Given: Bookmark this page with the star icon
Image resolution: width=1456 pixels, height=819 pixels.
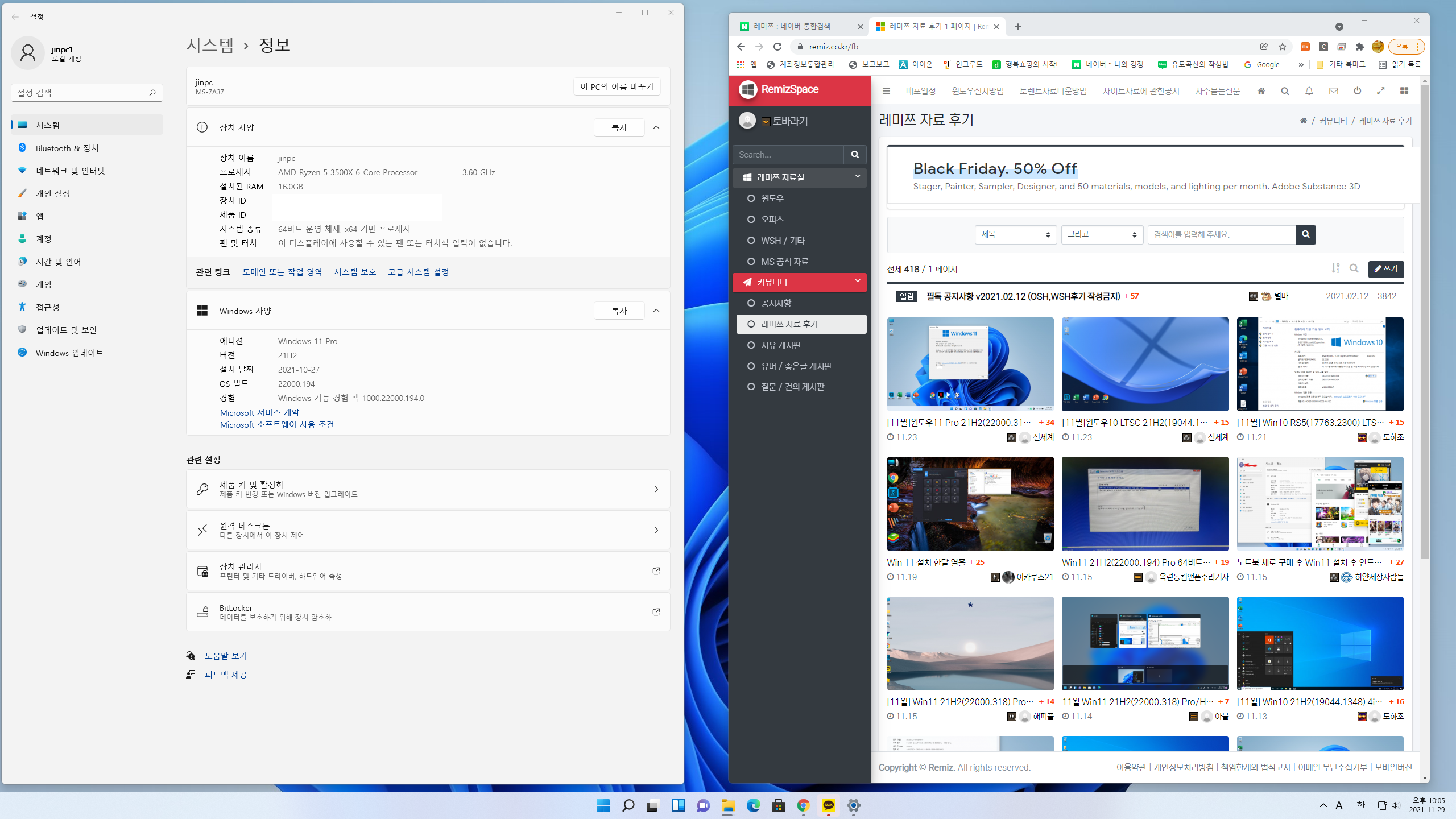Looking at the screenshot, I should 1282,47.
